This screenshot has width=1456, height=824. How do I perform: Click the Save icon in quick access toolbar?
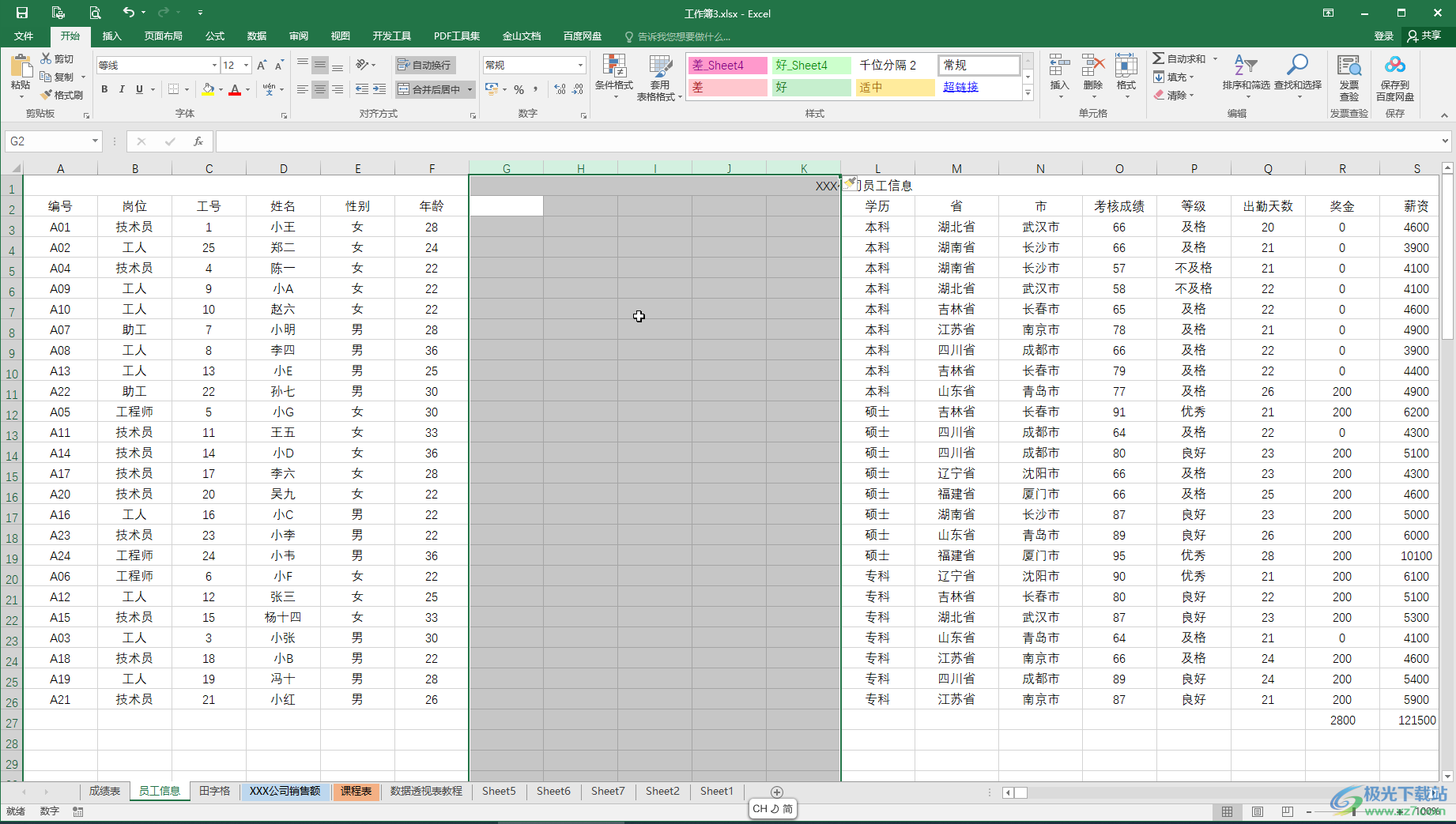(22, 13)
